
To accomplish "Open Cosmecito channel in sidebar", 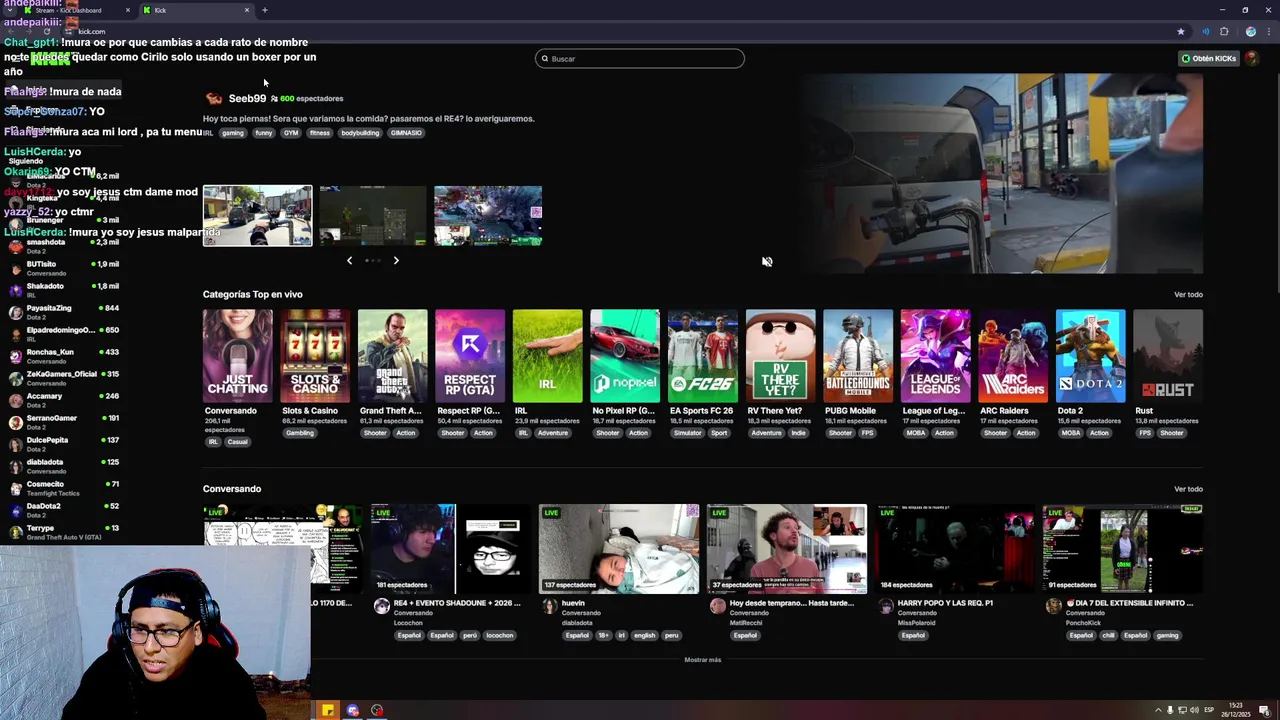I will (62, 488).
